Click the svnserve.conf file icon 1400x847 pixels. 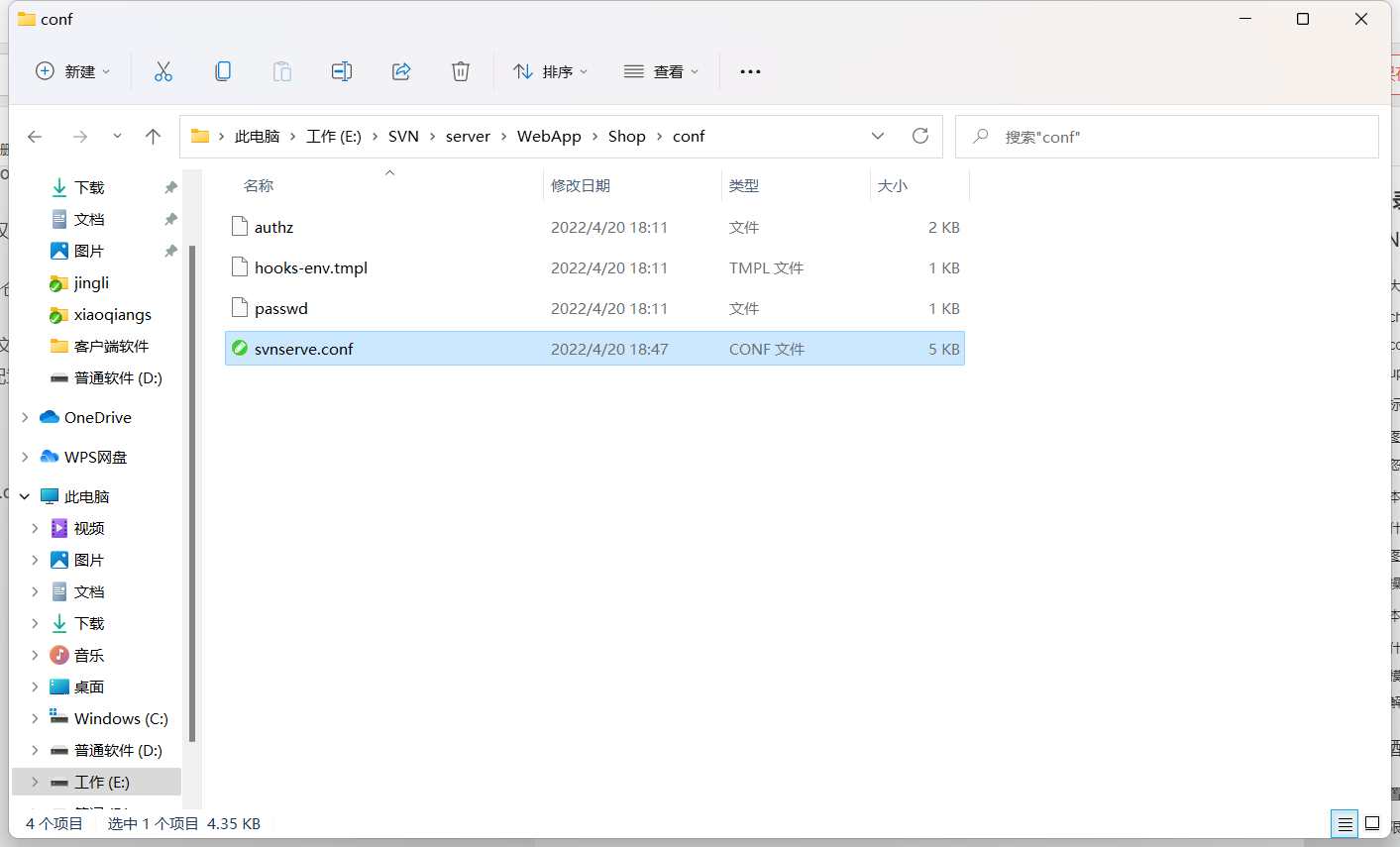[239, 349]
